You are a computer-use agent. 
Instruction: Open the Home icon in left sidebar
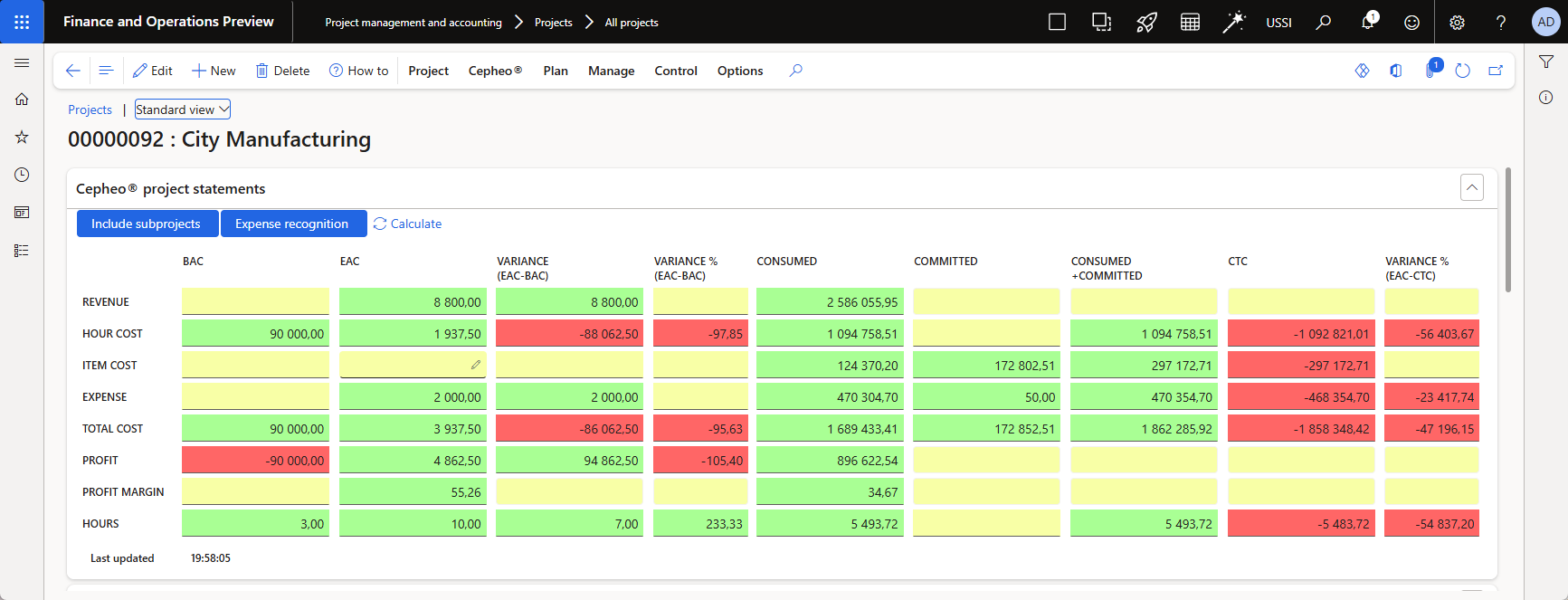coord(22,100)
